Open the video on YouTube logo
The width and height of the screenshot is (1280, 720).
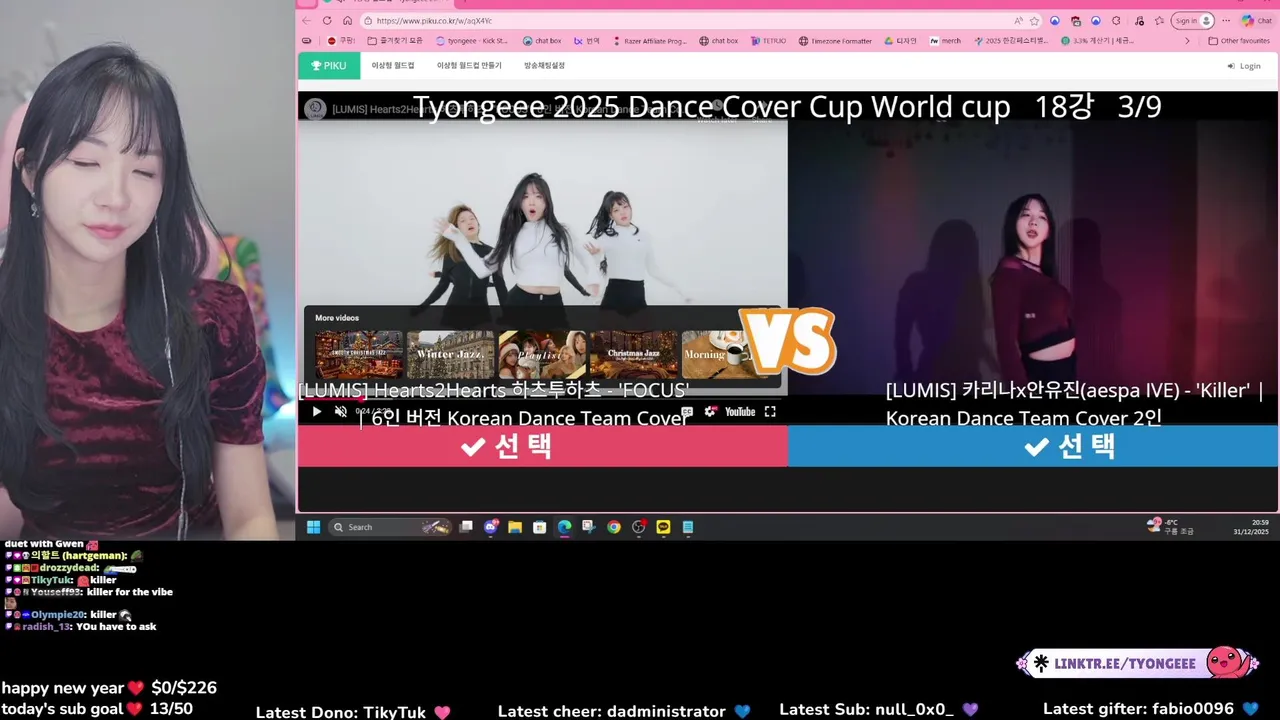pos(740,411)
